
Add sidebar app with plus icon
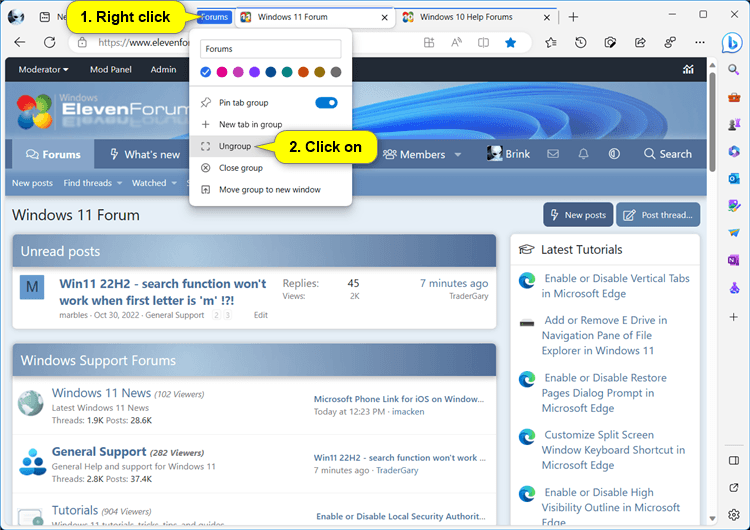(734, 317)
